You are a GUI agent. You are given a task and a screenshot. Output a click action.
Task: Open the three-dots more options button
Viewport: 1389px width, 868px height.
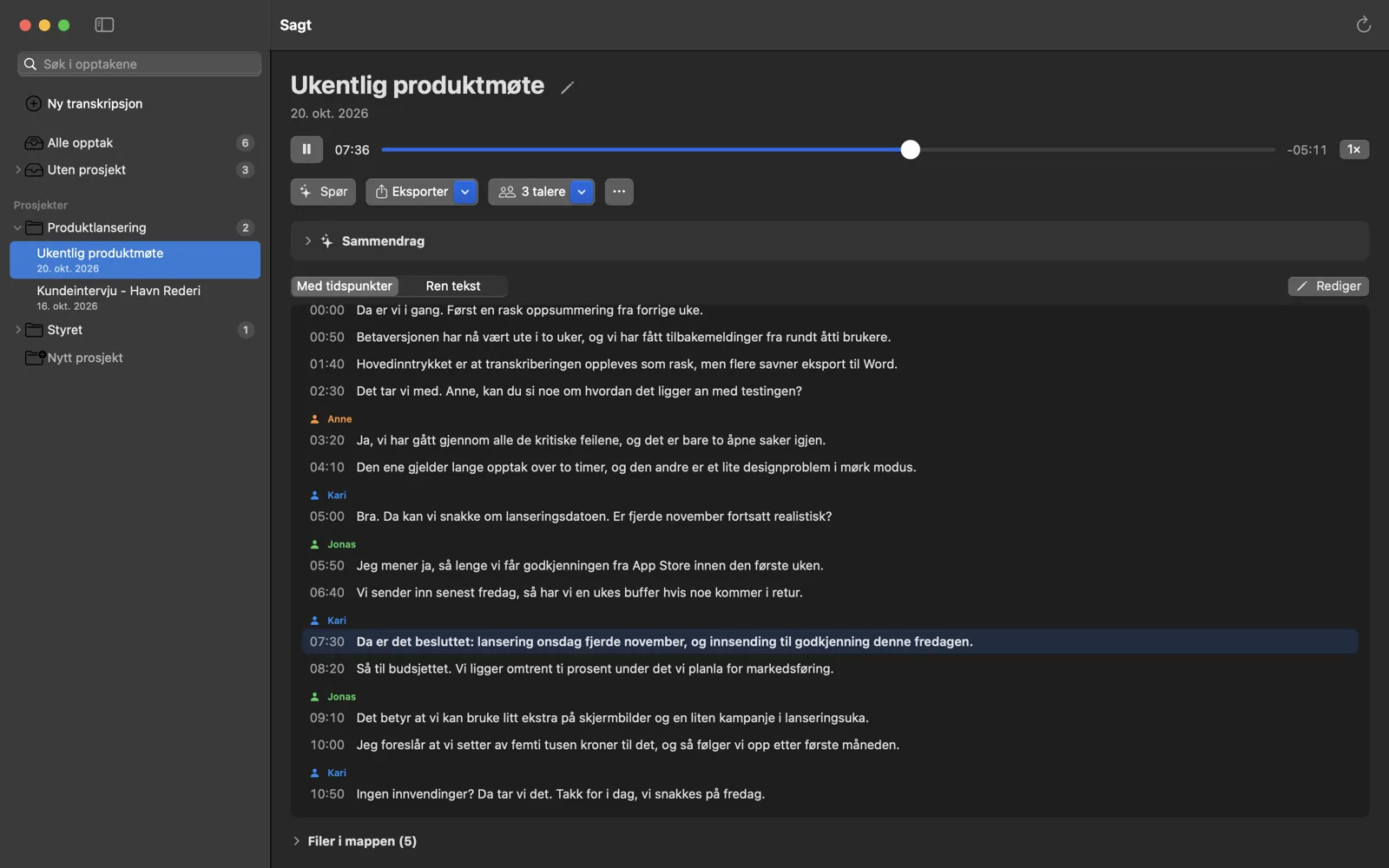pyautogui.click(x=619, y=192)
